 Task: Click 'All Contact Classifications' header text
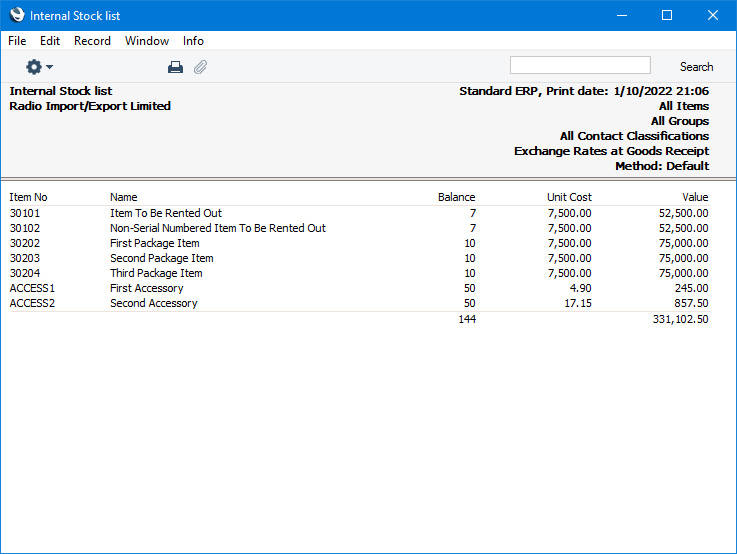[634, 136]
